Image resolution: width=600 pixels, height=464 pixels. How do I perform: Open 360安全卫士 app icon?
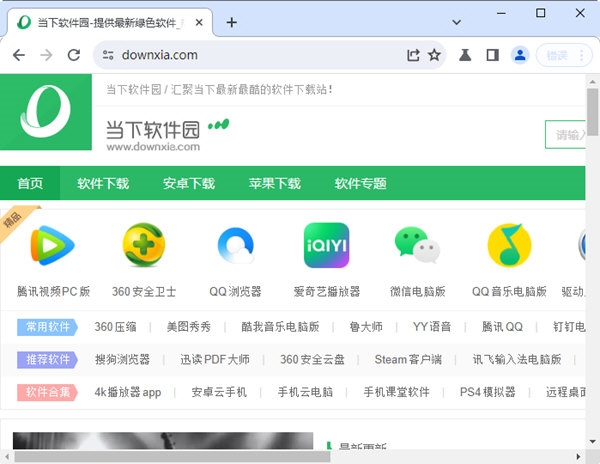click(x=144, y=245)
